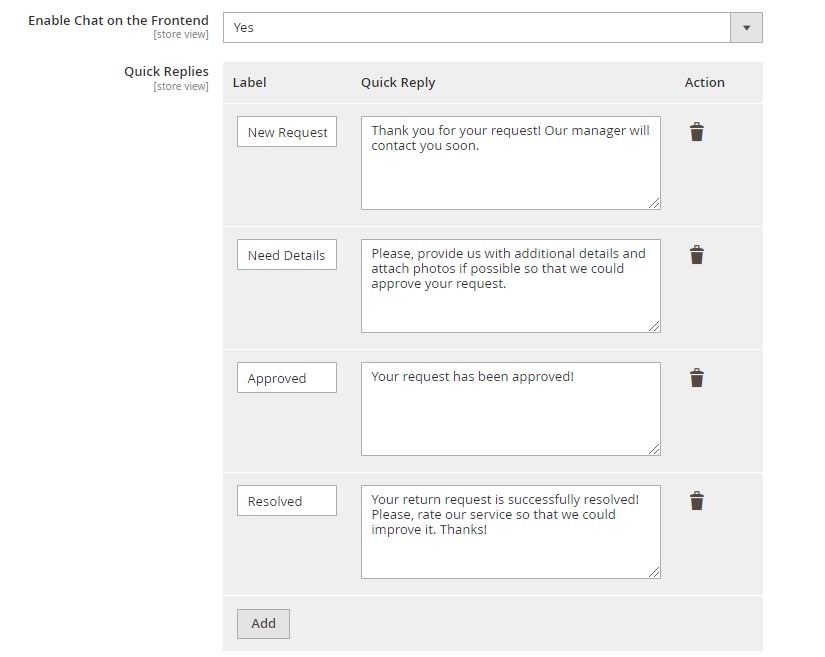Edit the Need Details label field
The width and height of the screenshot is (825, 657).
click(287, 255)
